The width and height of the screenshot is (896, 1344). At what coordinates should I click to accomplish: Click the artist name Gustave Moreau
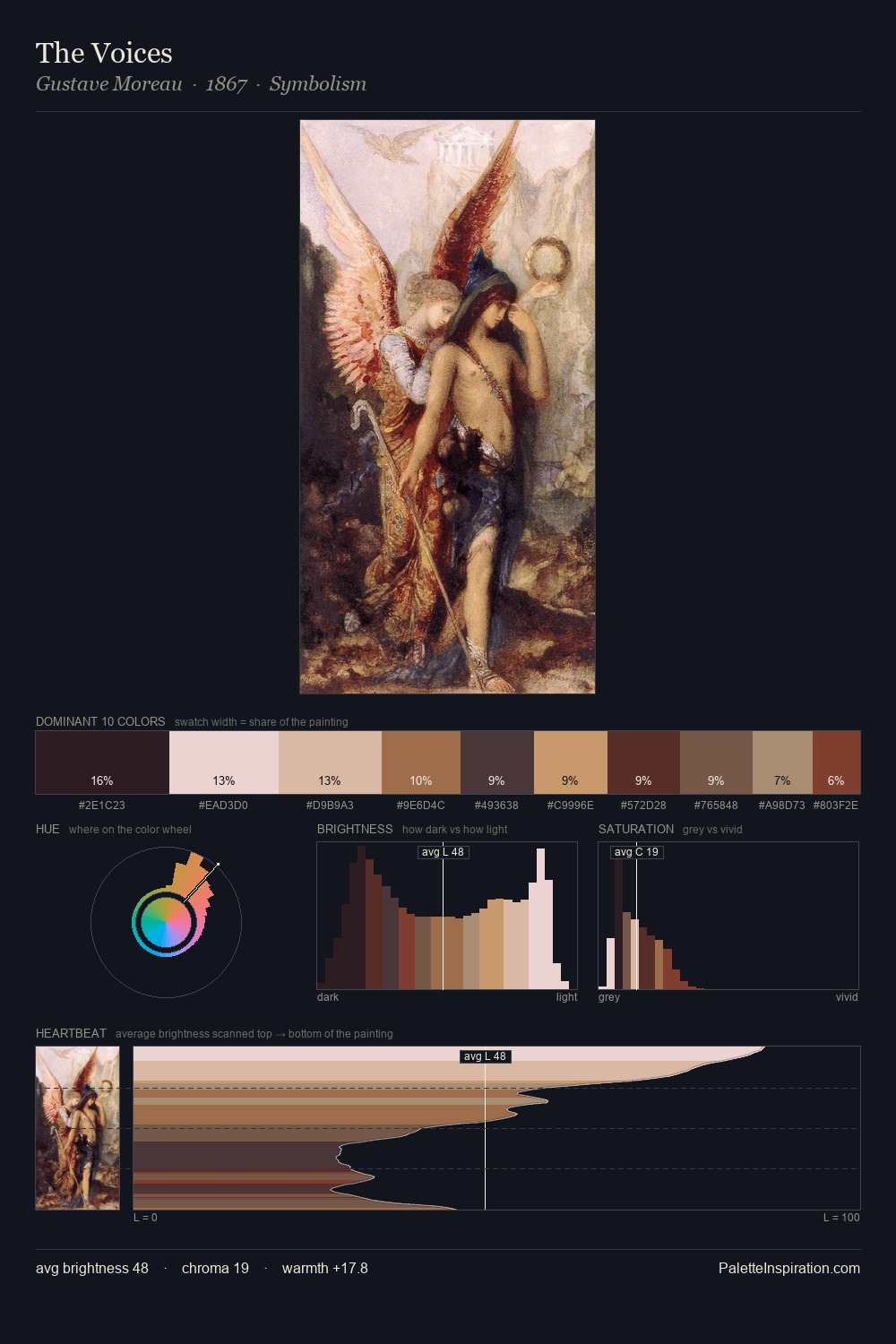[109, 84]
